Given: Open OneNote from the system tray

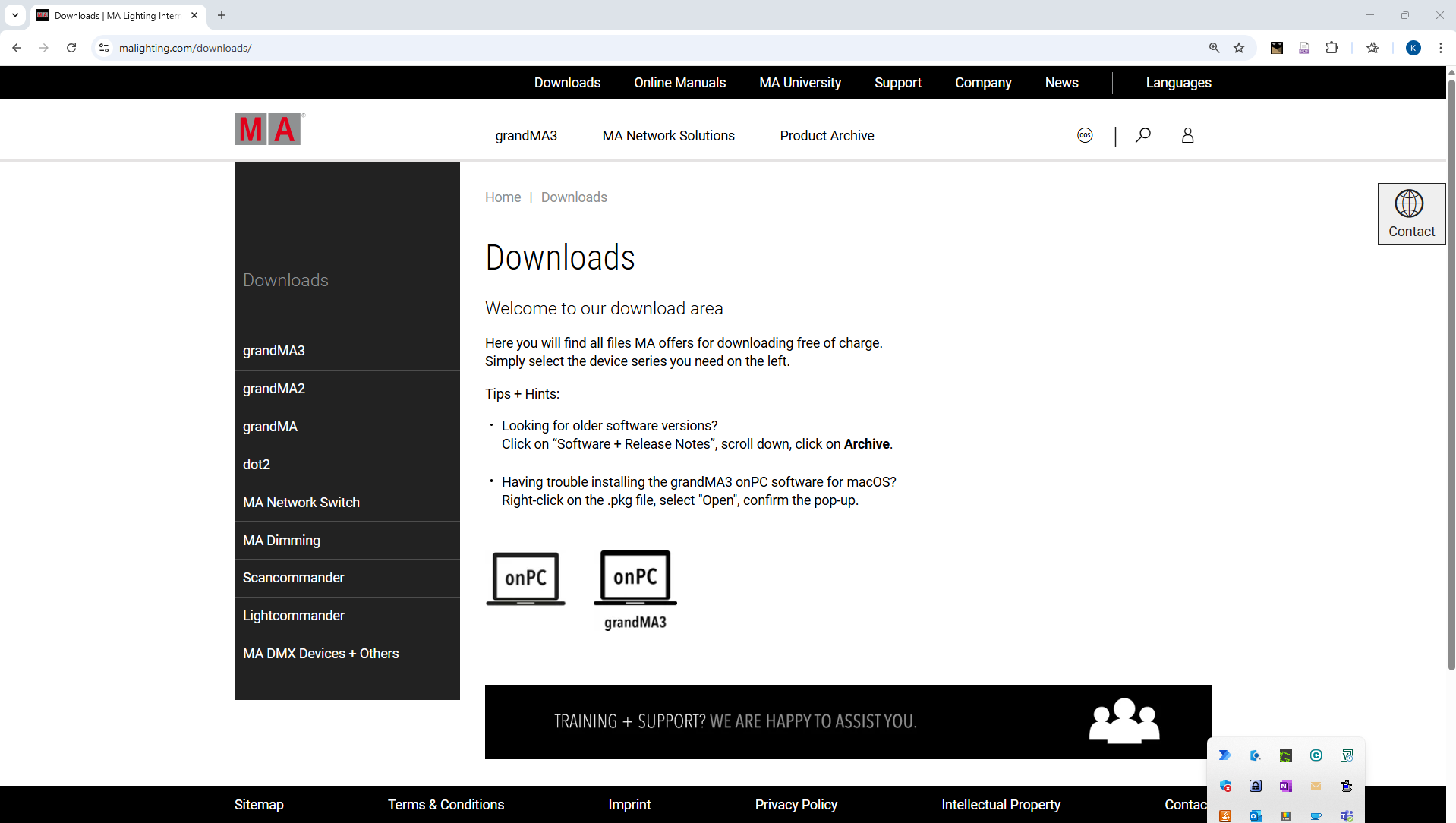Looking at the screenshot, I should (1285, 786).
